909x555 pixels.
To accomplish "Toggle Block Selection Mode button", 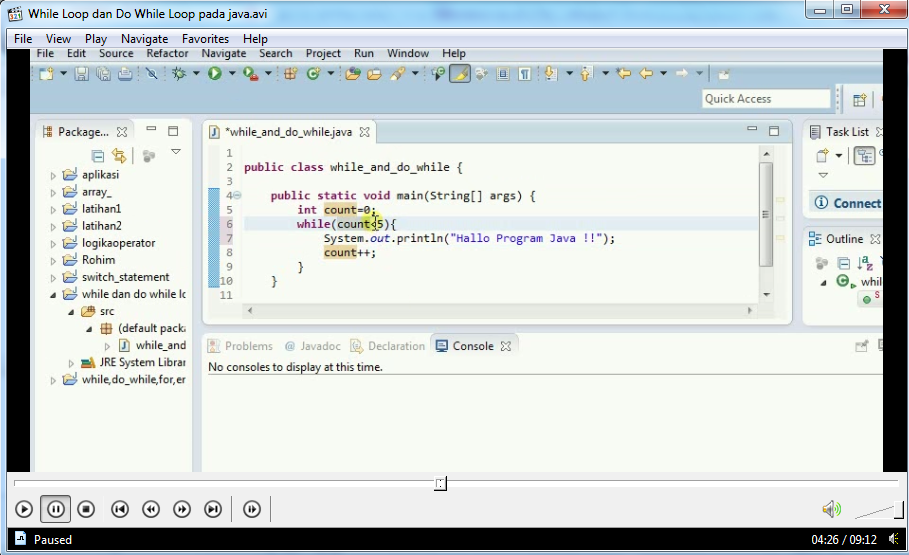I will pyautogui.click(x=503, y=74).
